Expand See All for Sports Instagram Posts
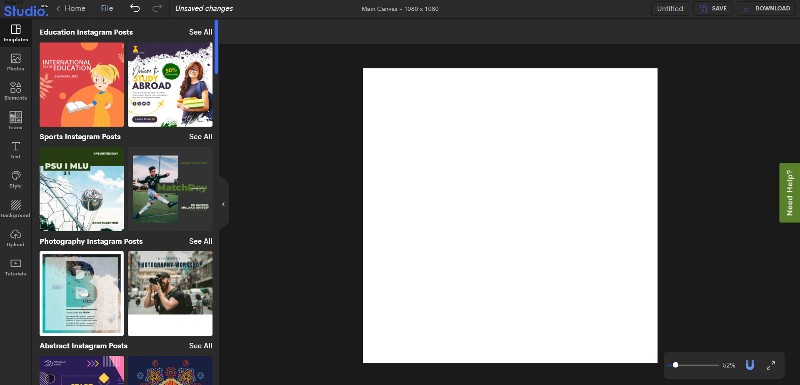800x385 pixels. click(201, 137)
